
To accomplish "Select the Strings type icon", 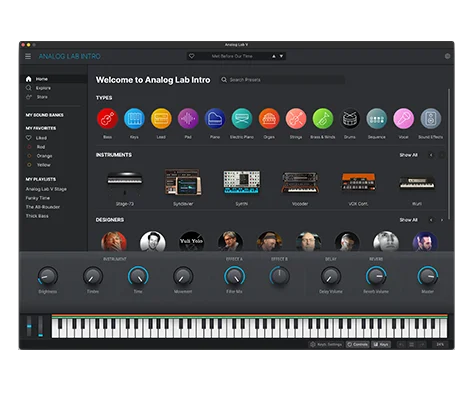I will pyautogui.click(x=296, y=118).
